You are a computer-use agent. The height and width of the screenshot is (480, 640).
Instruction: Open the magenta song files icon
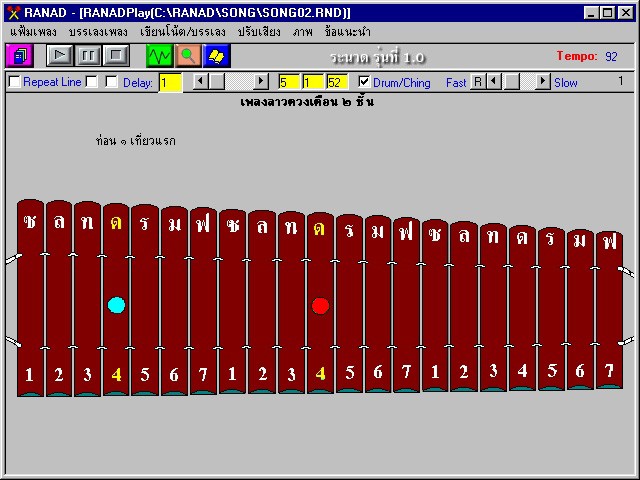click(20, 56)
